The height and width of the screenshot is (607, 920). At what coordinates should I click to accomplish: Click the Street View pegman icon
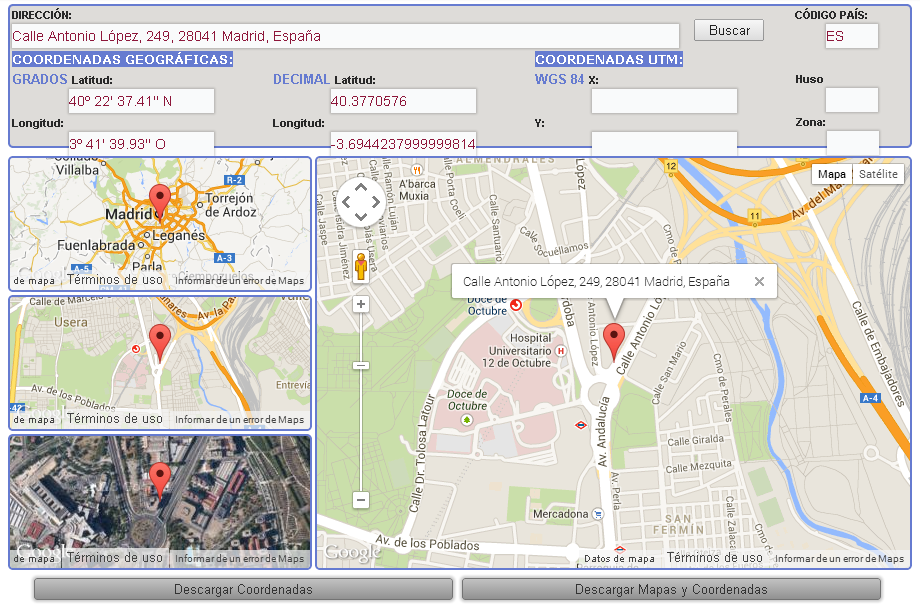(x=361, y=266)
